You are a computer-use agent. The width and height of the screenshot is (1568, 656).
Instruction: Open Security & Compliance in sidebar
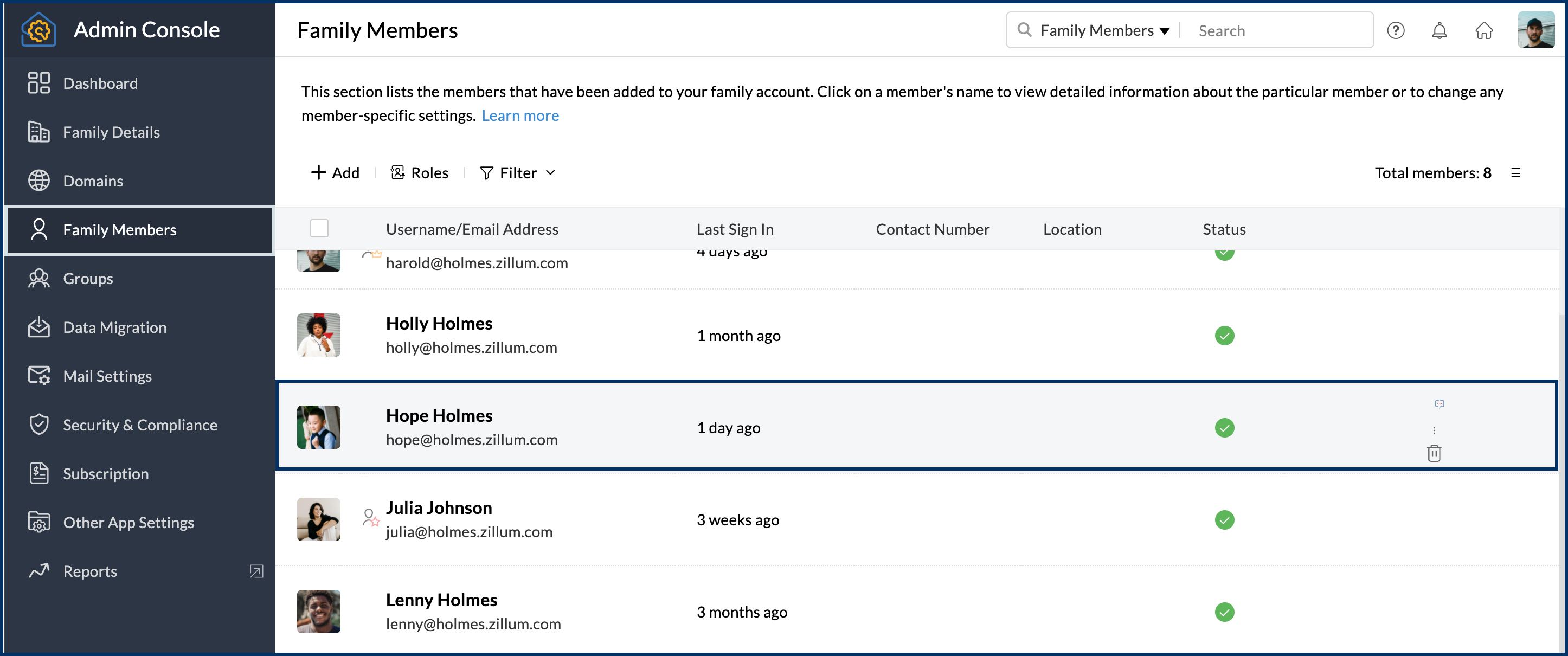point(139,425)
